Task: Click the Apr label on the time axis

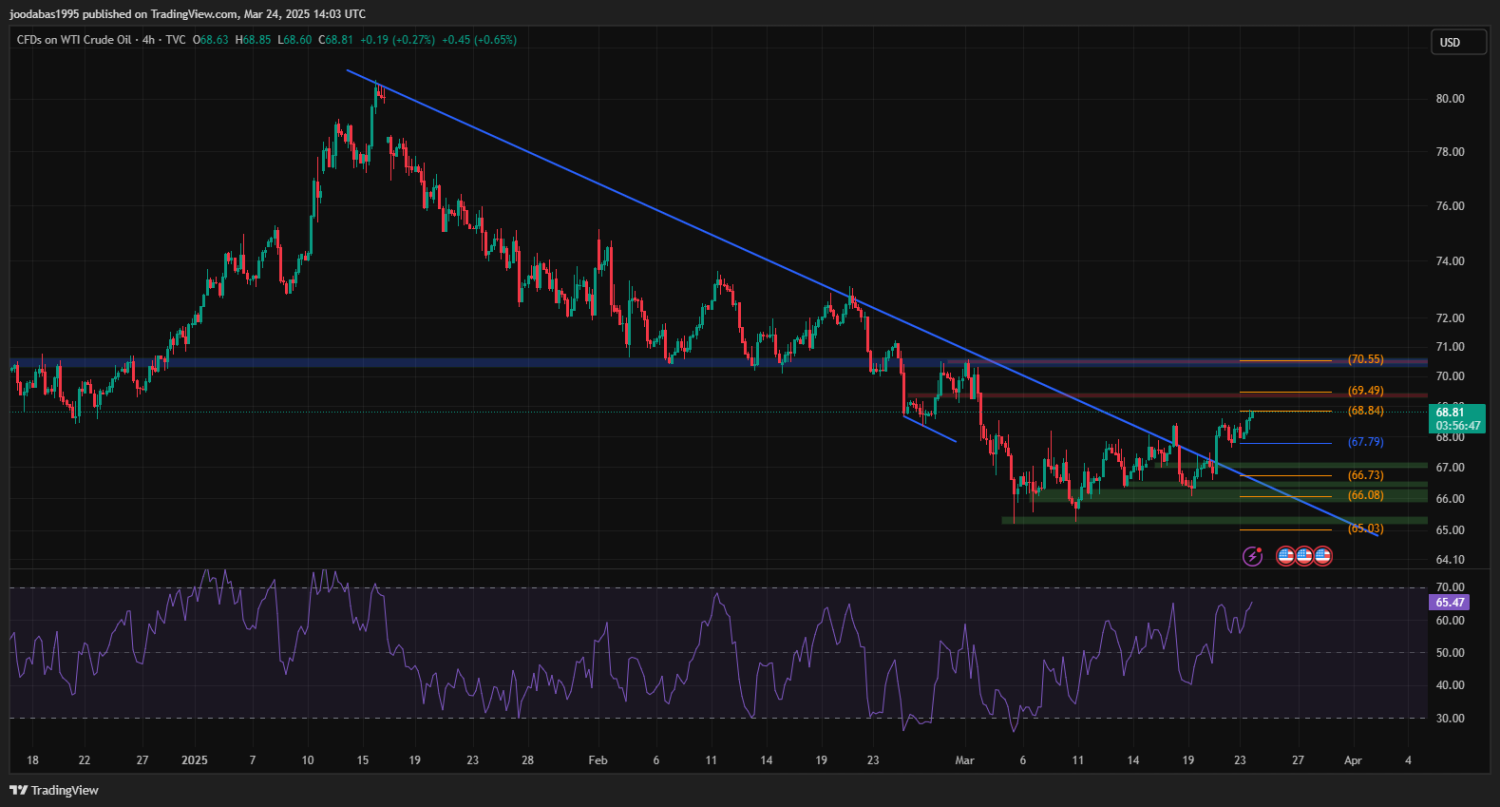Action: point(1353,761)
